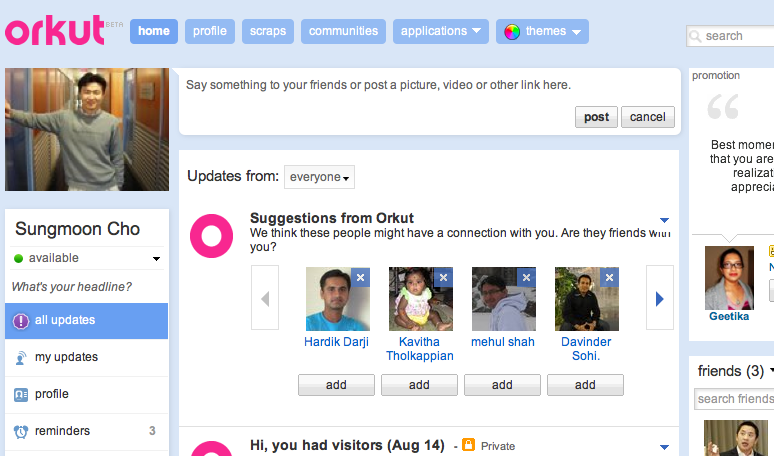The width and height of the screenshot is (774, 456).
Task: Open the communities tab
Action: point(343,31)
